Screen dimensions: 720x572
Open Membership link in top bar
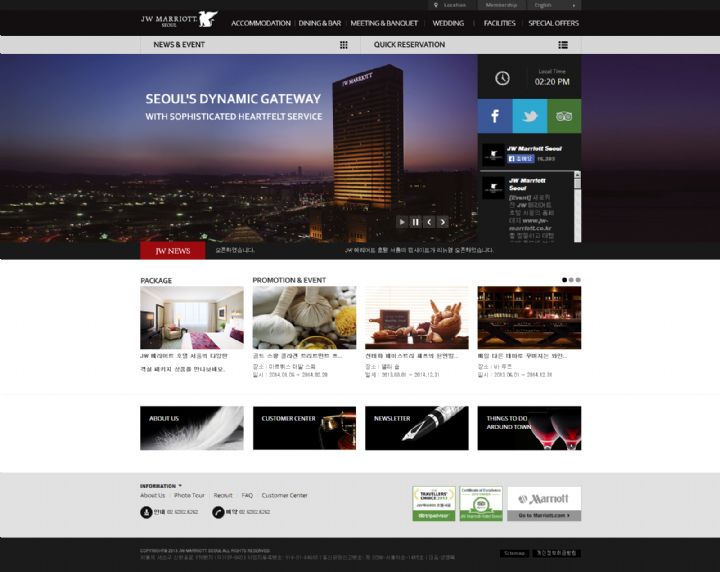coord(501,5)
